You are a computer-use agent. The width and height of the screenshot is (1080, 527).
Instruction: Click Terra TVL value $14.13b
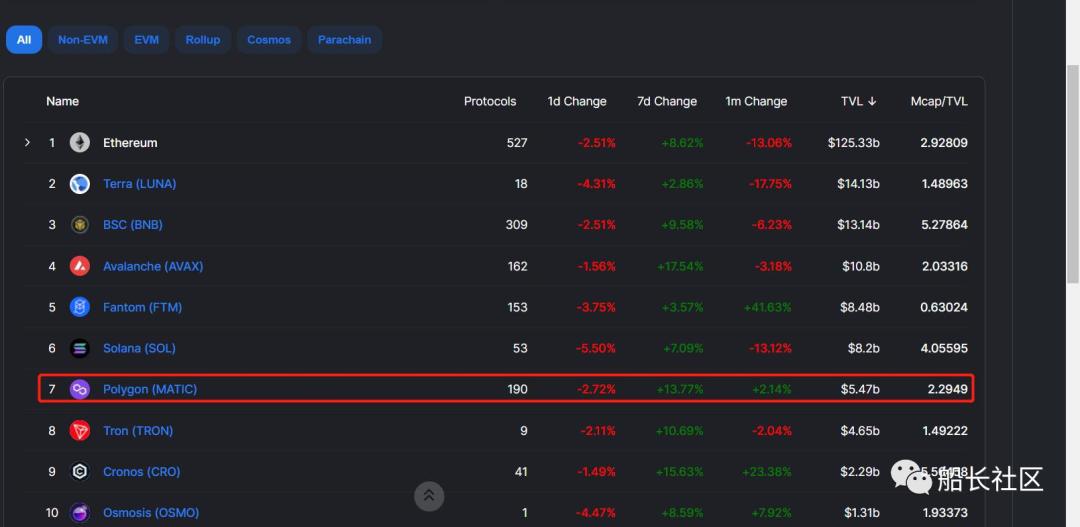[x=858, y=184]
